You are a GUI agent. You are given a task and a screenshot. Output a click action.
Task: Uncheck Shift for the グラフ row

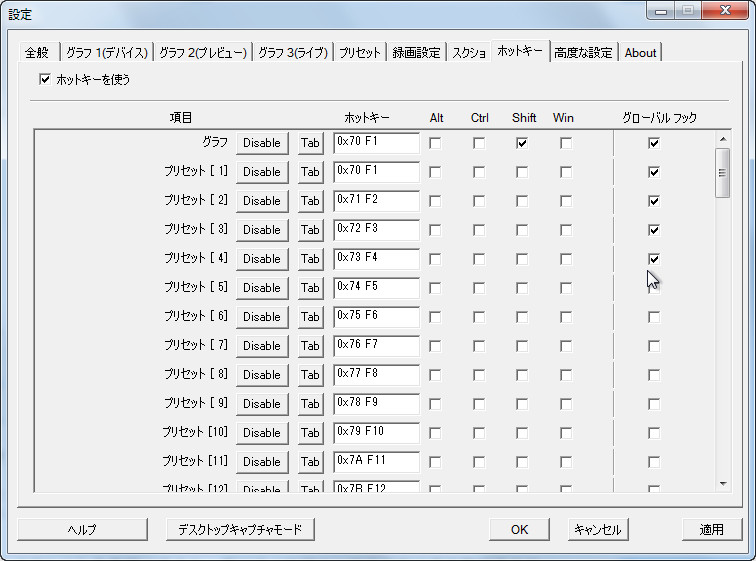pos(522,143)
